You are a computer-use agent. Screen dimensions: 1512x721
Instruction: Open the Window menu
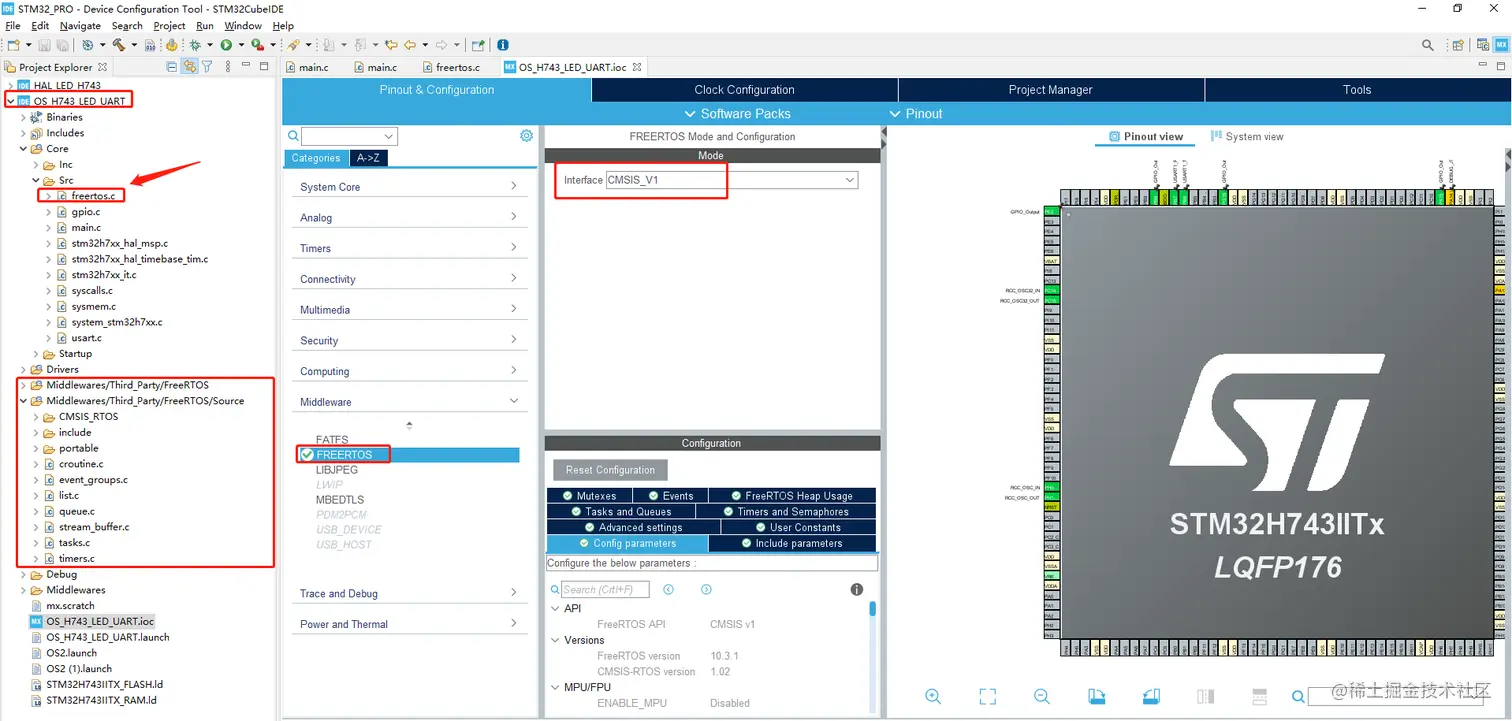[243, 26]
